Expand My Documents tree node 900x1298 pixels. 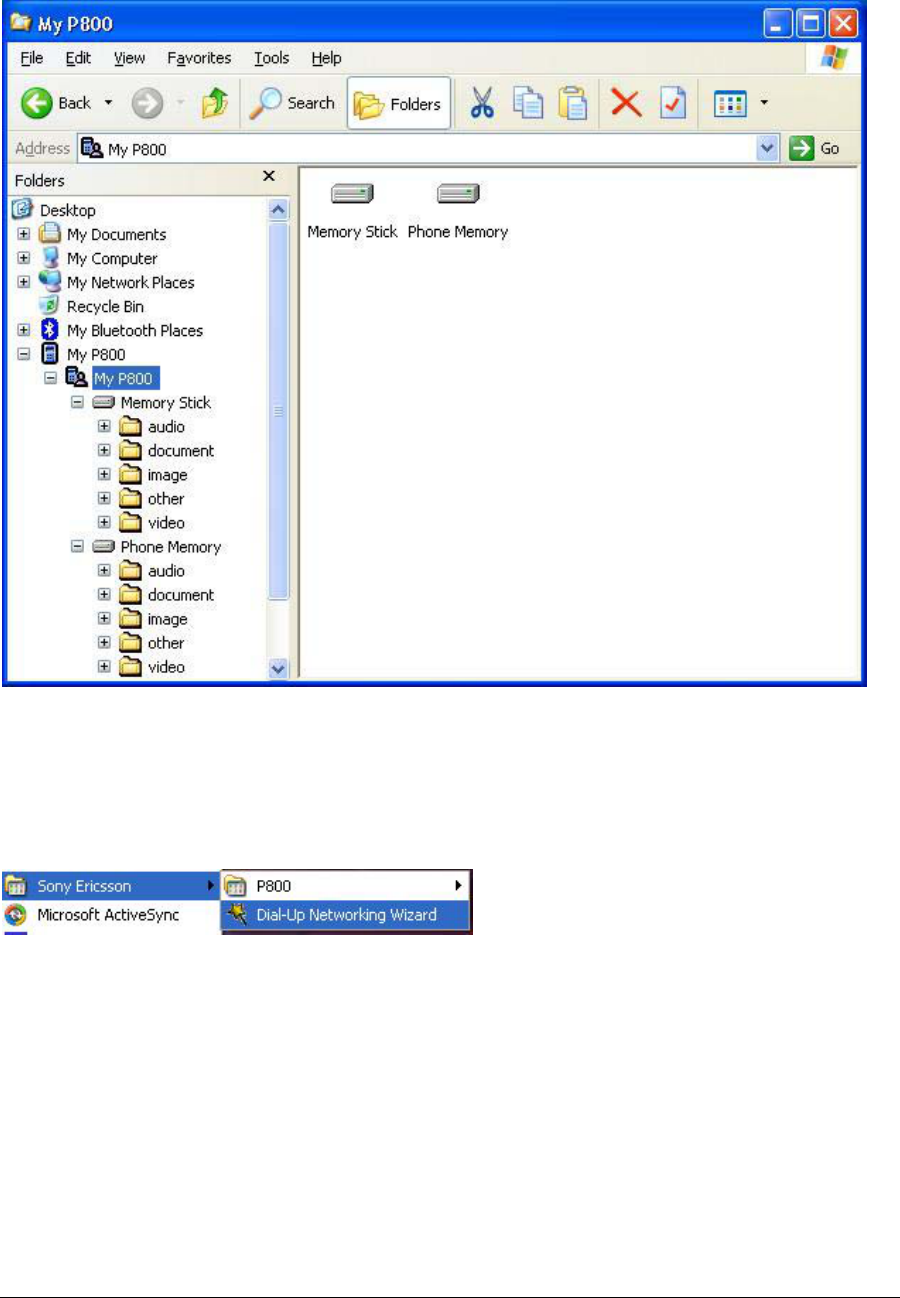tap(24, 234)
